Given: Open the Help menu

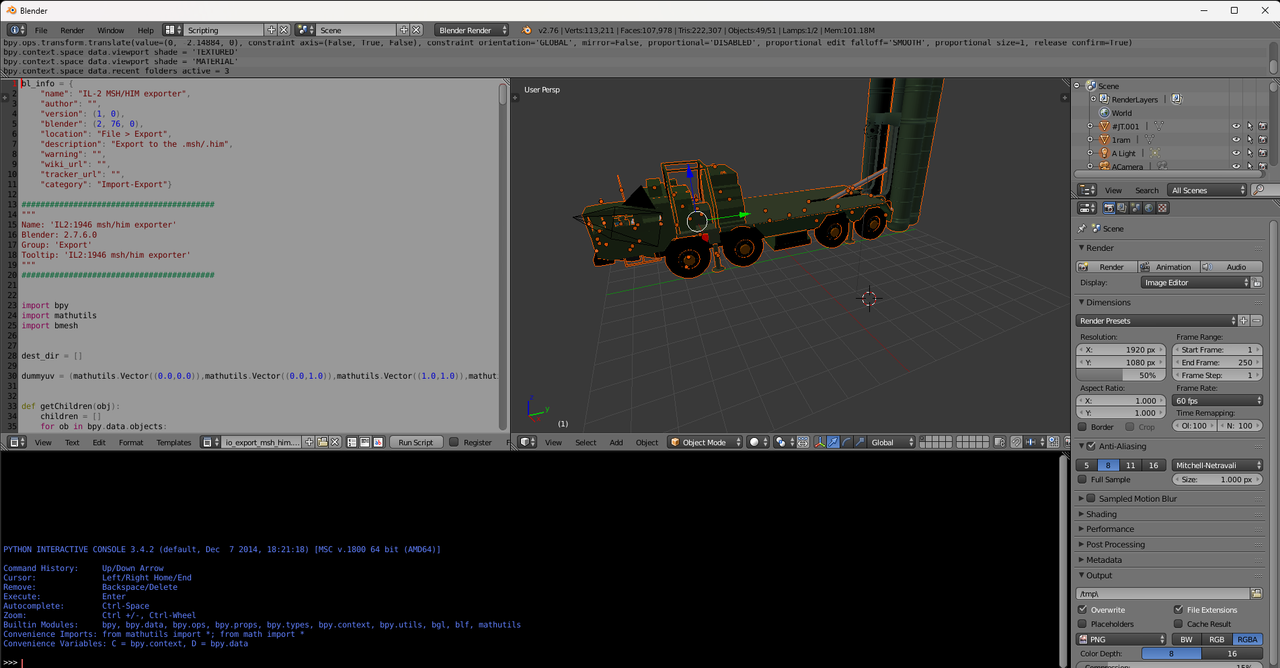Looking at the screenshot, I should (x=146, y=30).
